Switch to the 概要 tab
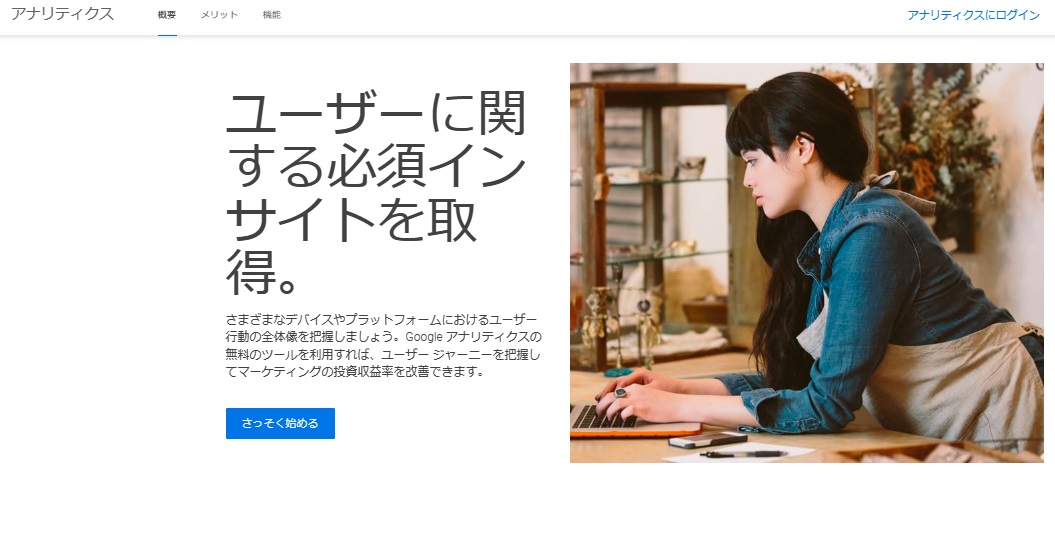Image resolution: width=1055 pixels, height=538 pixels. pyautogui.click(x=167, y=15)
